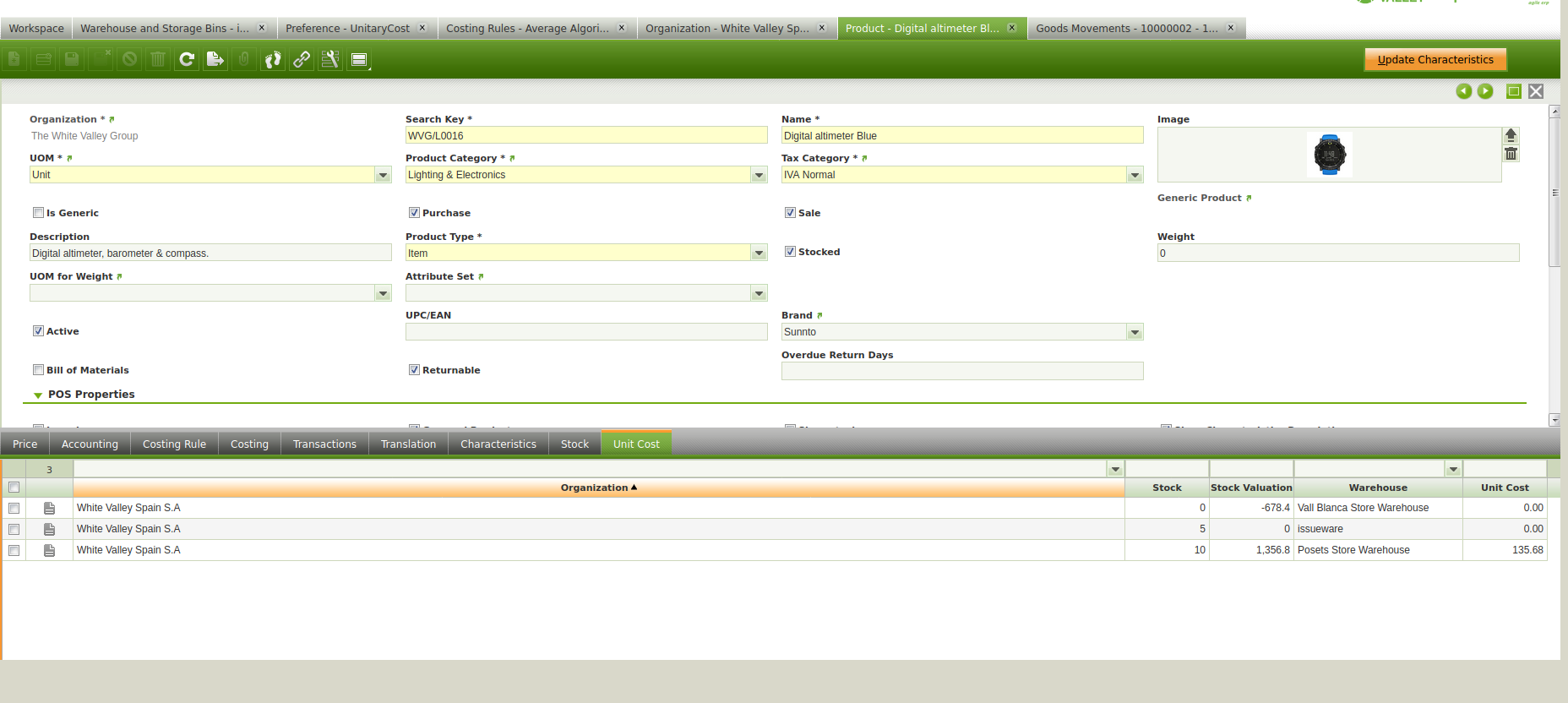This screenshot has height=703, width=1568.
Task: Open the Costing Rule subtab
Action: coord(174,444)
